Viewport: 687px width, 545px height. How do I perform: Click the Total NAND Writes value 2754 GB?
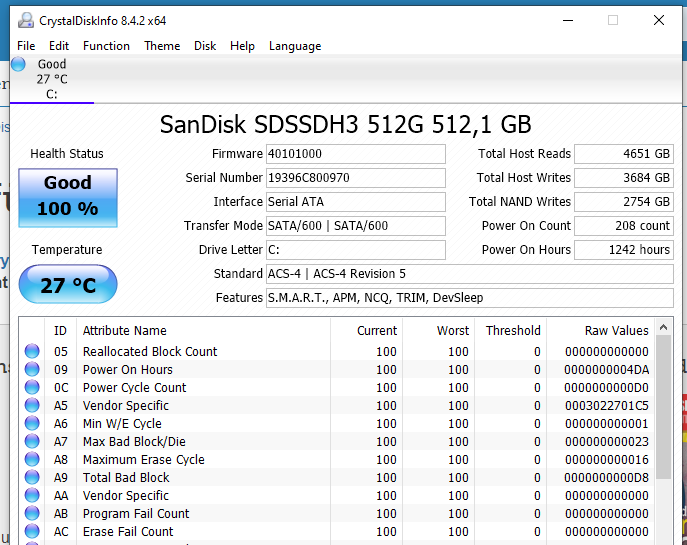(x=624, y=202)
